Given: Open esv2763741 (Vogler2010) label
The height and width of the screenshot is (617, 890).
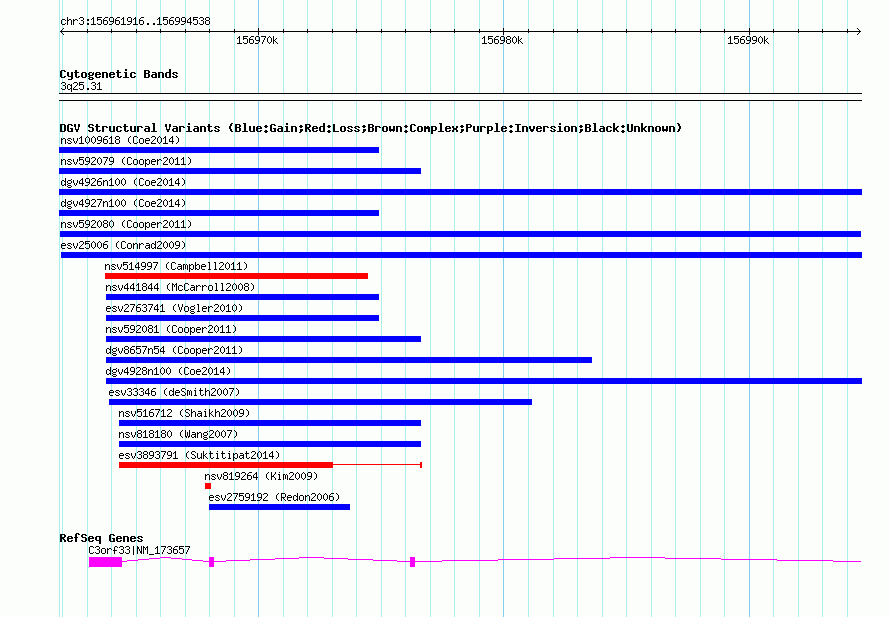Looking at the screenshot, I should tap(174, 308).
